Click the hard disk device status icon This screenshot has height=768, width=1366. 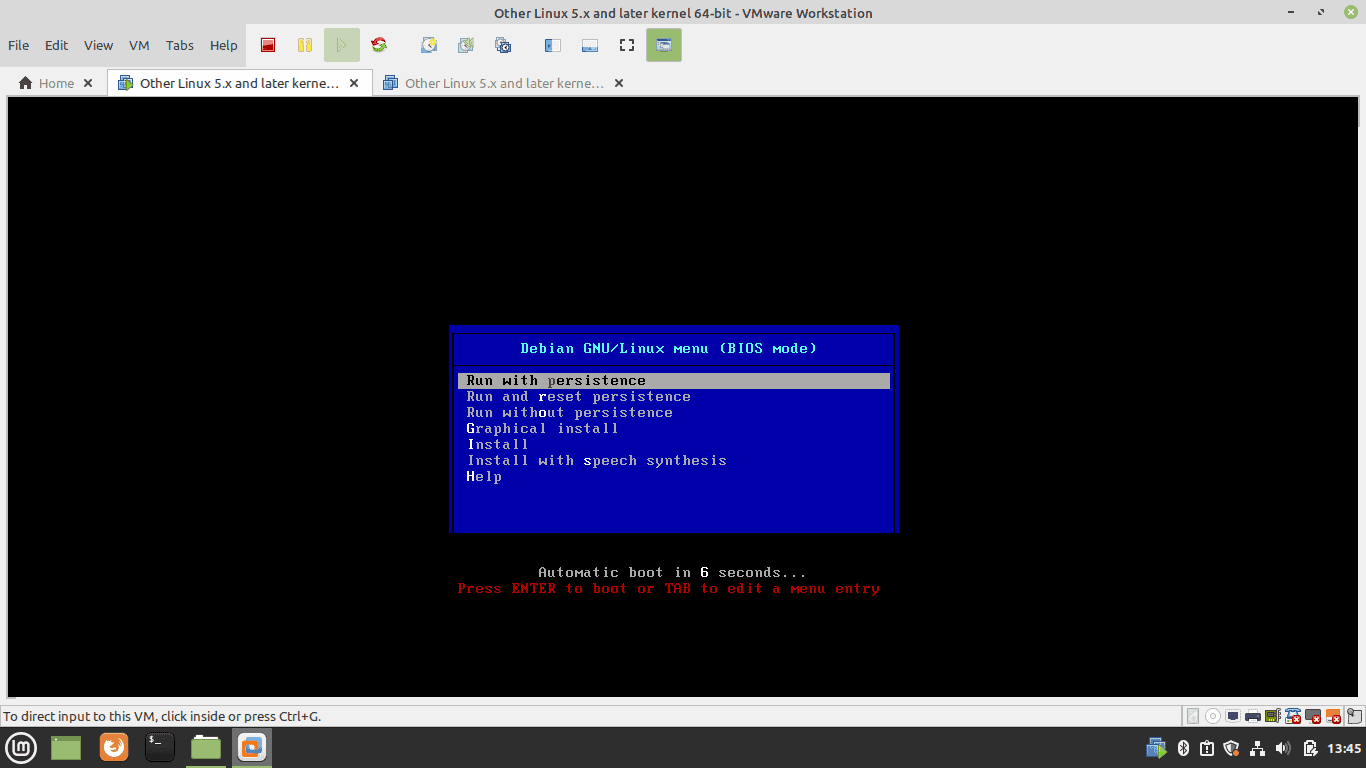(x=1193, y=716)
